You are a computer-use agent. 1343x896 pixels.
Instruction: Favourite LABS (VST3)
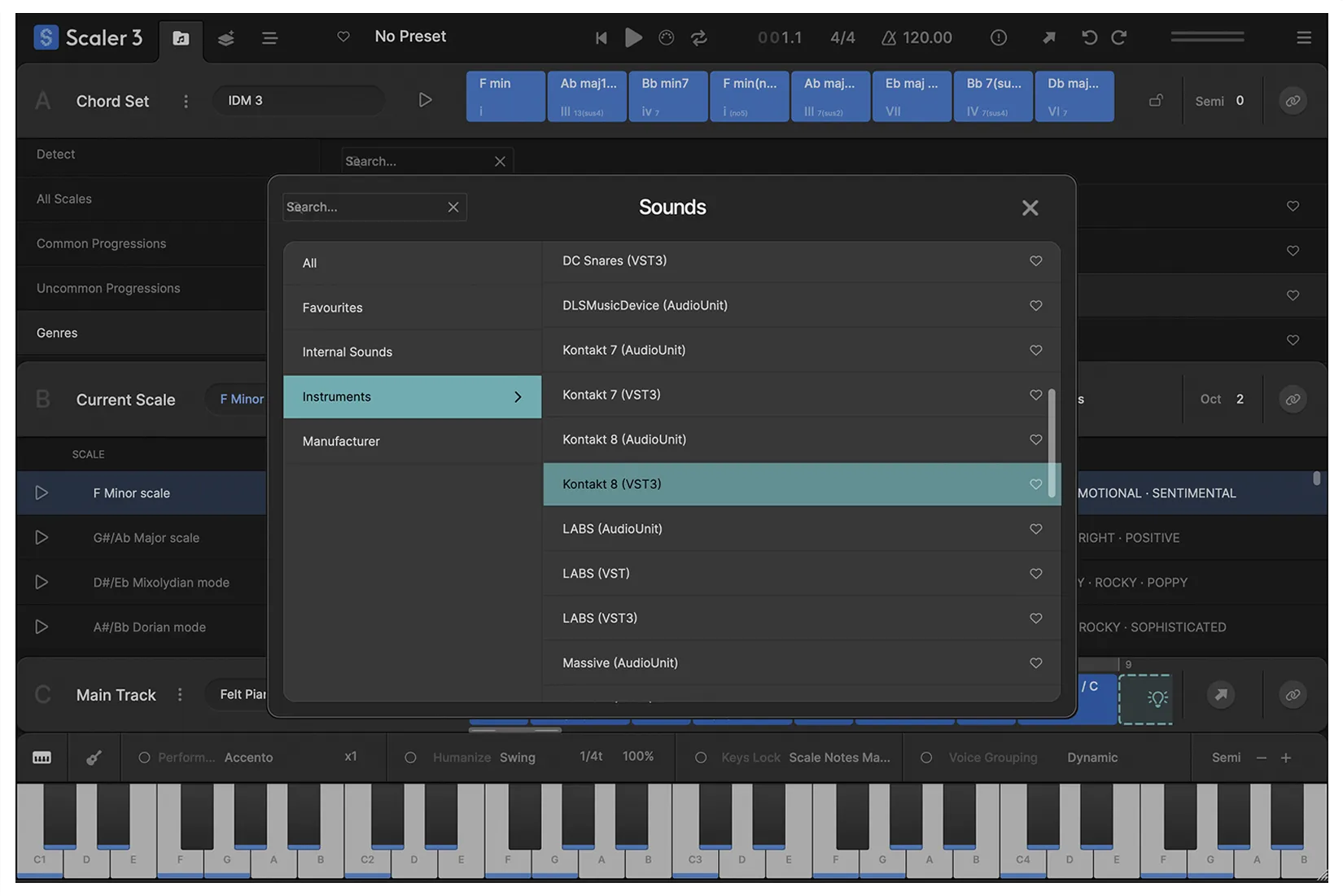coord(1035,618)
